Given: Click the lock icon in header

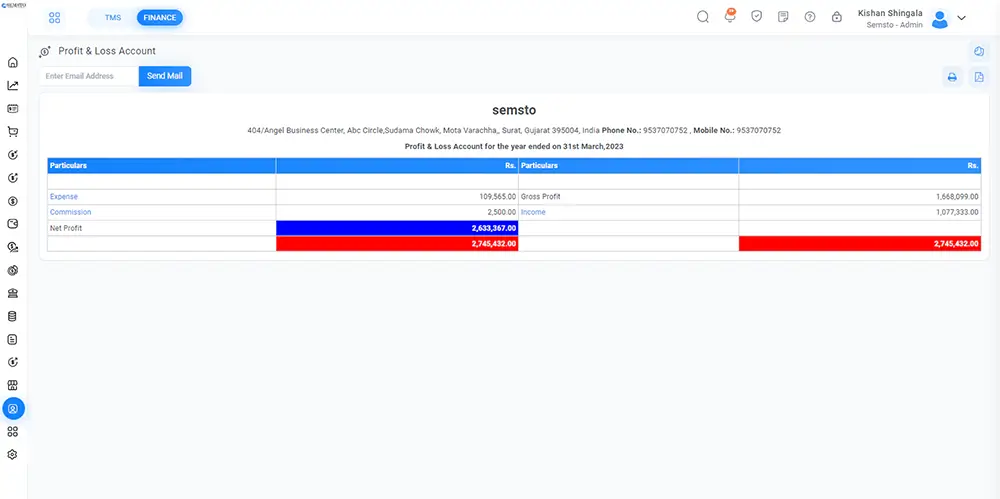Looking at the screenshot, I should [837, 17].
